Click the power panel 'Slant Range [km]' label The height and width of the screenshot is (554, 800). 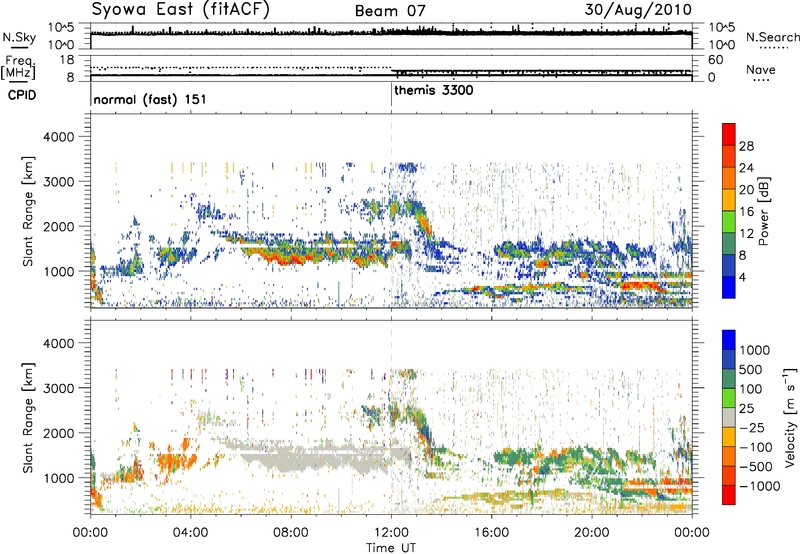pos(28,211)
